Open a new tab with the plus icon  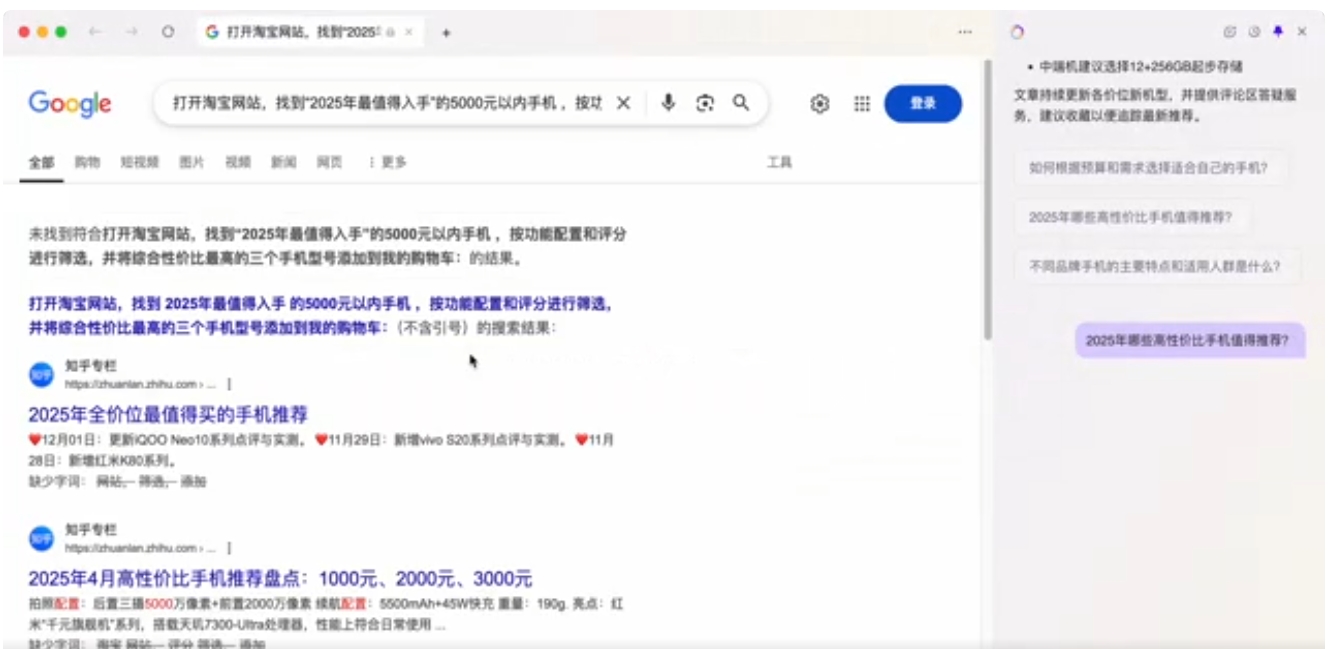[x=446, y=32]
